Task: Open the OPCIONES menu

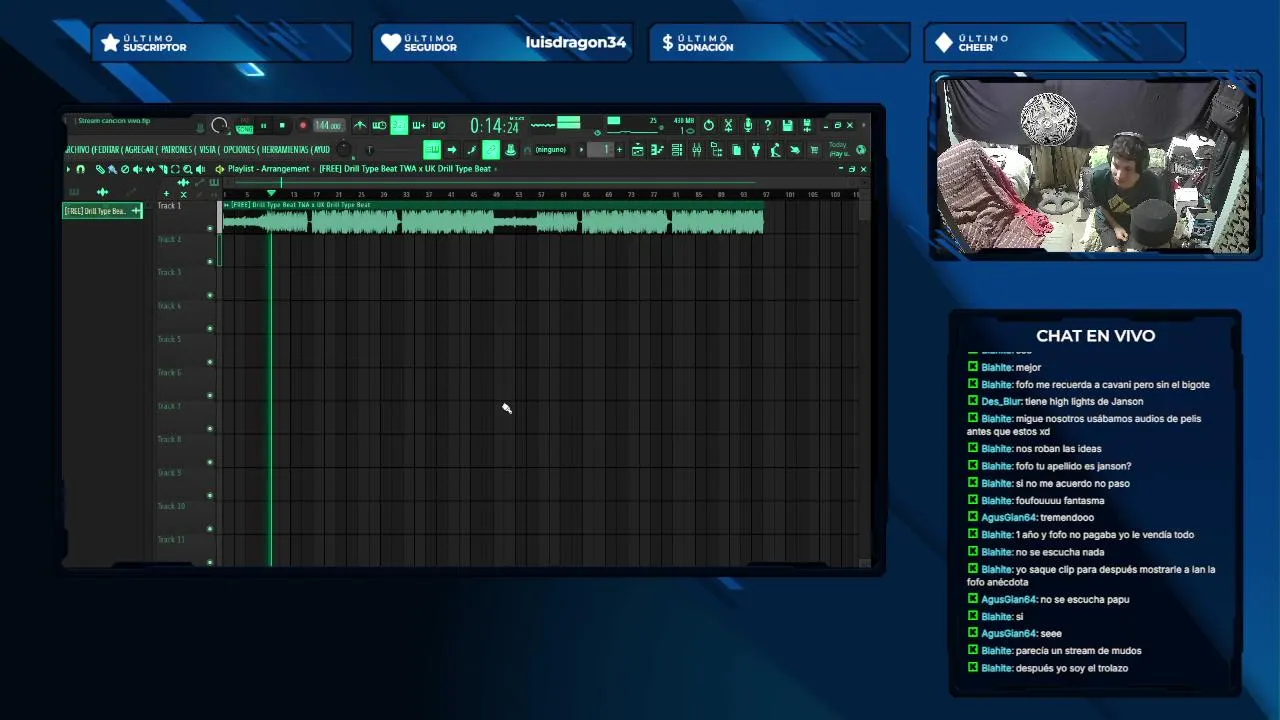Action: pos(239,149)
